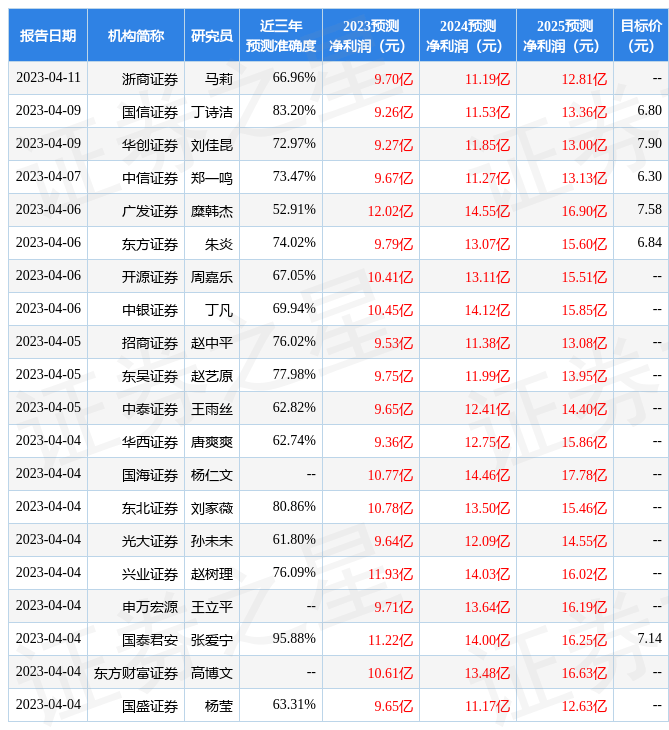Click the 目标价 column header

click(641, 35)
